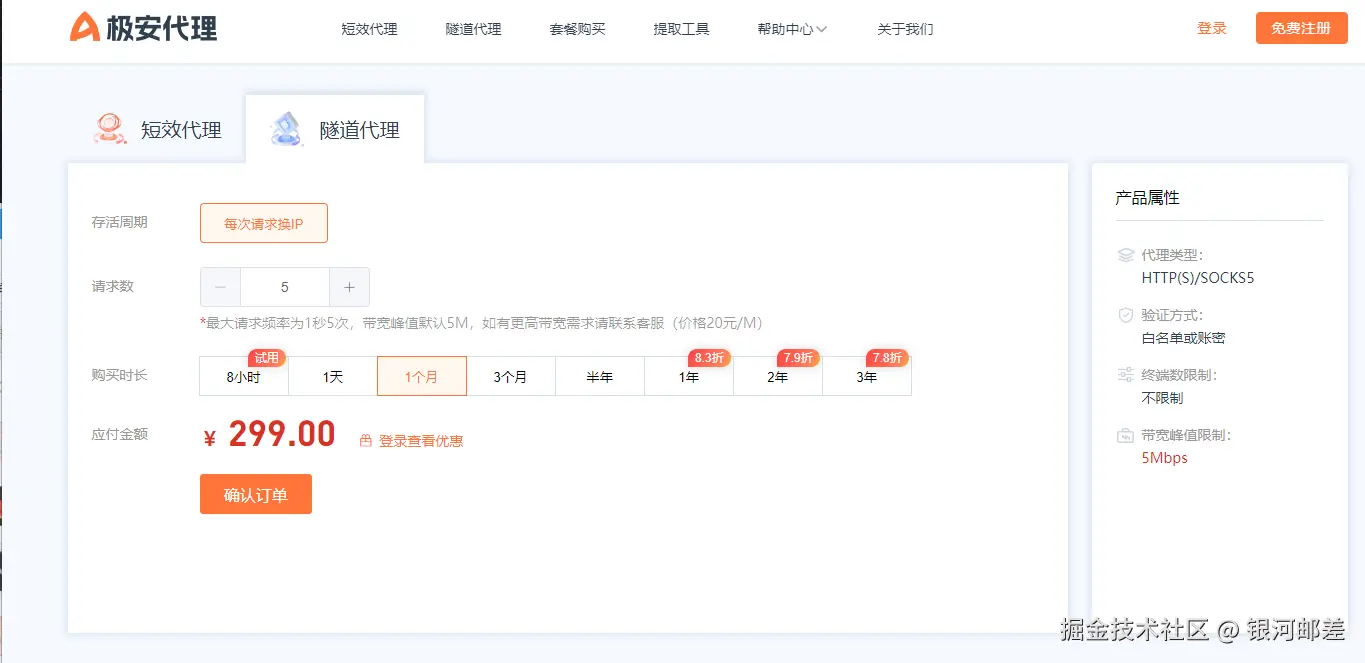Click the 免费注册 button
1365x663 pixels.
[1301, 28]
